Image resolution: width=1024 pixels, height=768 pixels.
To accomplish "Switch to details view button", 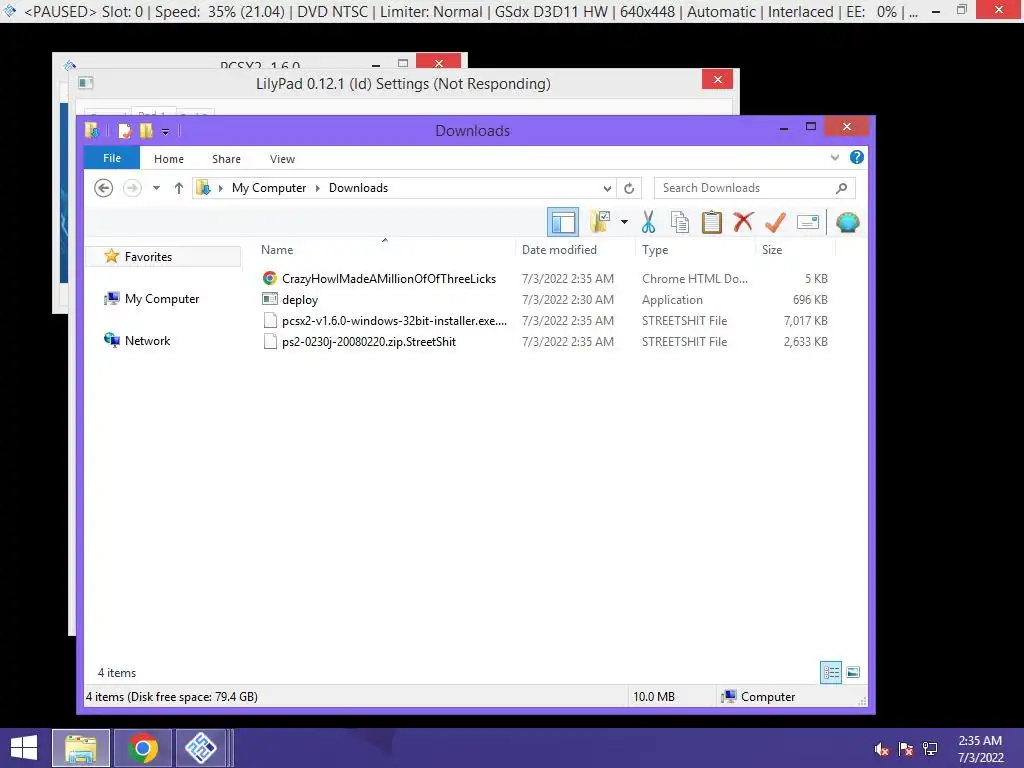I will click(831, 672).
